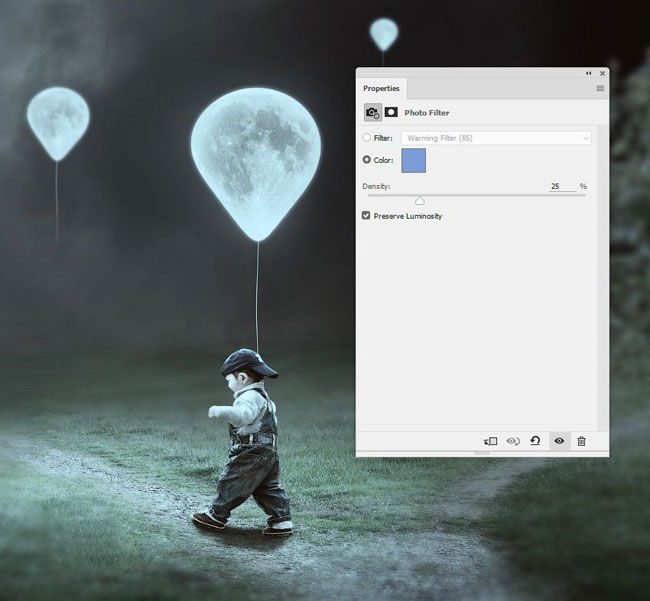This screenshot has width=650, height=601.
Task: Click the Density label
Action: click(x=376, y=187)
